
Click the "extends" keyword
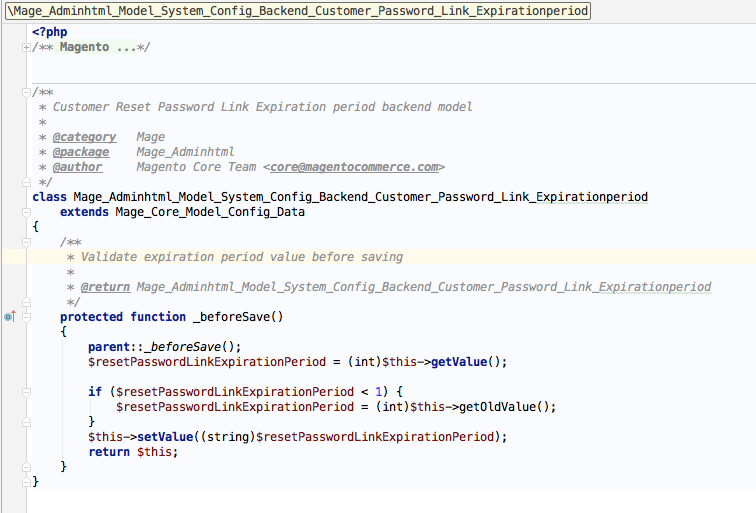tap(84, 212)
